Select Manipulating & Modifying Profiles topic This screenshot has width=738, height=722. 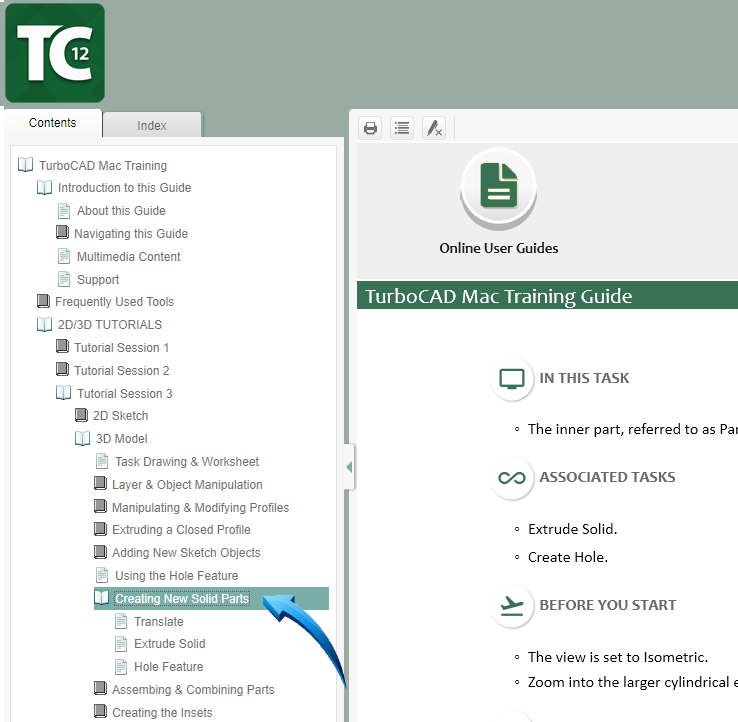tap(201, 508)
